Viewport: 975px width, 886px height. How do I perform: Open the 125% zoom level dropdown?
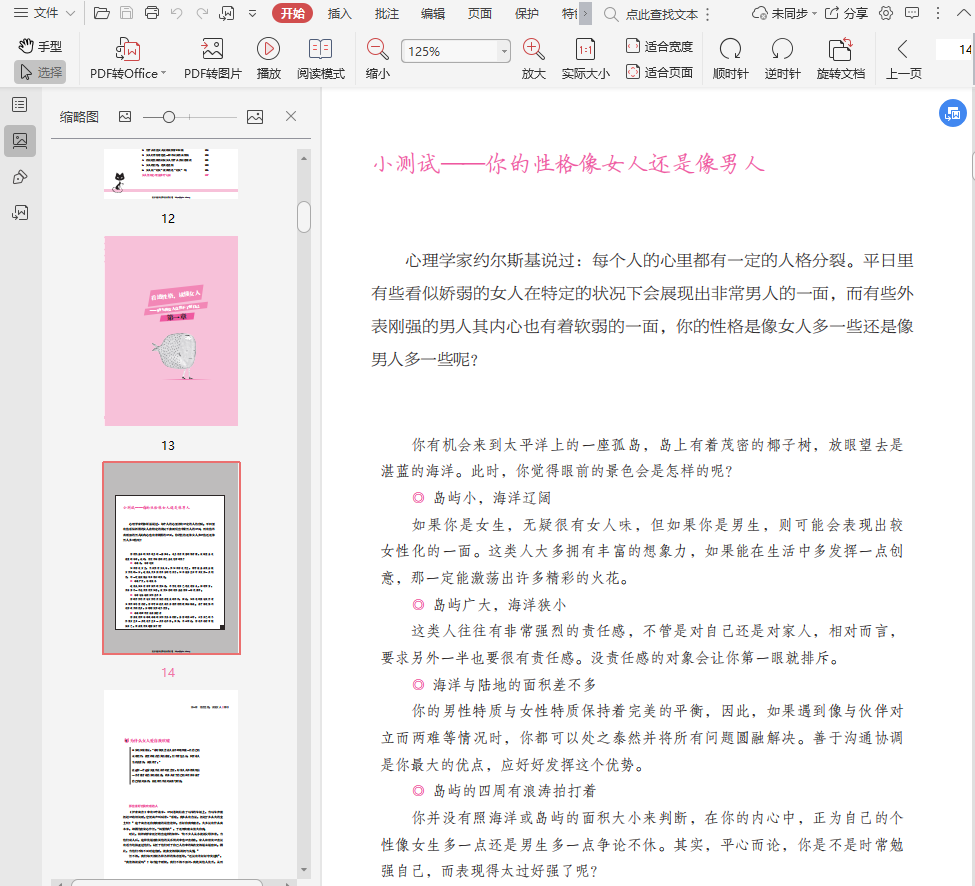pos(504,51)
